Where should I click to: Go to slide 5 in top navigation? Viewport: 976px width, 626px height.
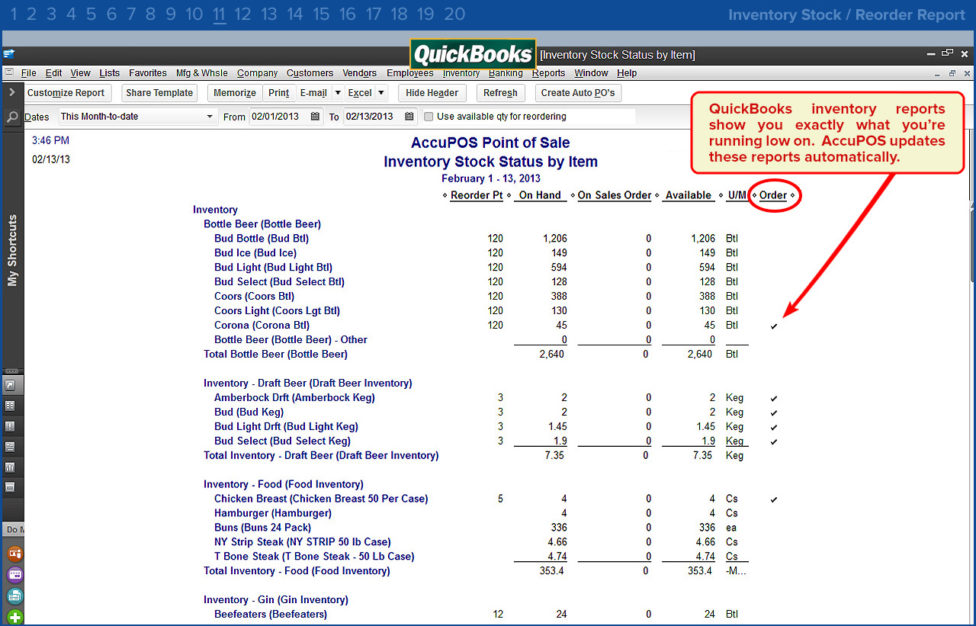(x=91, y=14)
